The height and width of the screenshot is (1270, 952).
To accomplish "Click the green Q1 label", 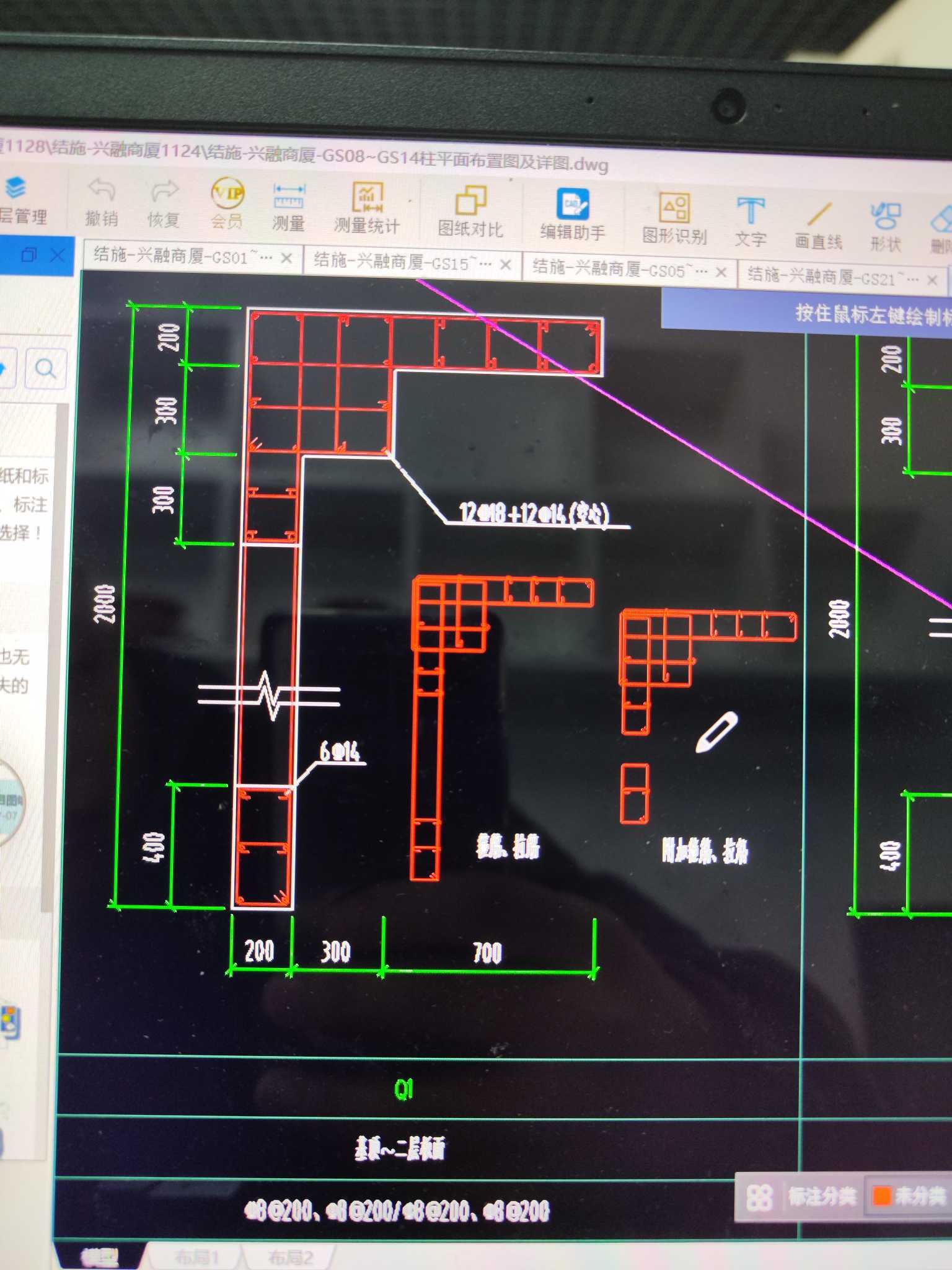I will pos(403,1089).
